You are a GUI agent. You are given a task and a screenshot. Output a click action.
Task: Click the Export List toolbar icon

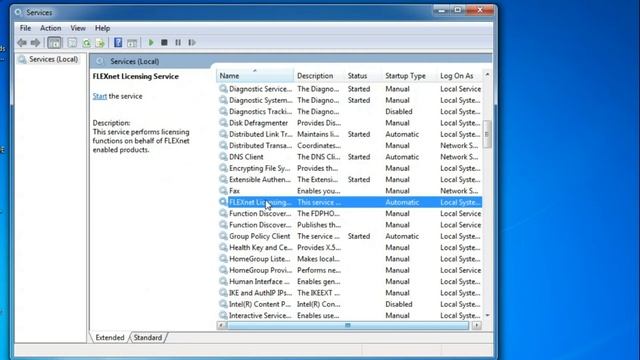pyautogui.click(x=100, y=42)
